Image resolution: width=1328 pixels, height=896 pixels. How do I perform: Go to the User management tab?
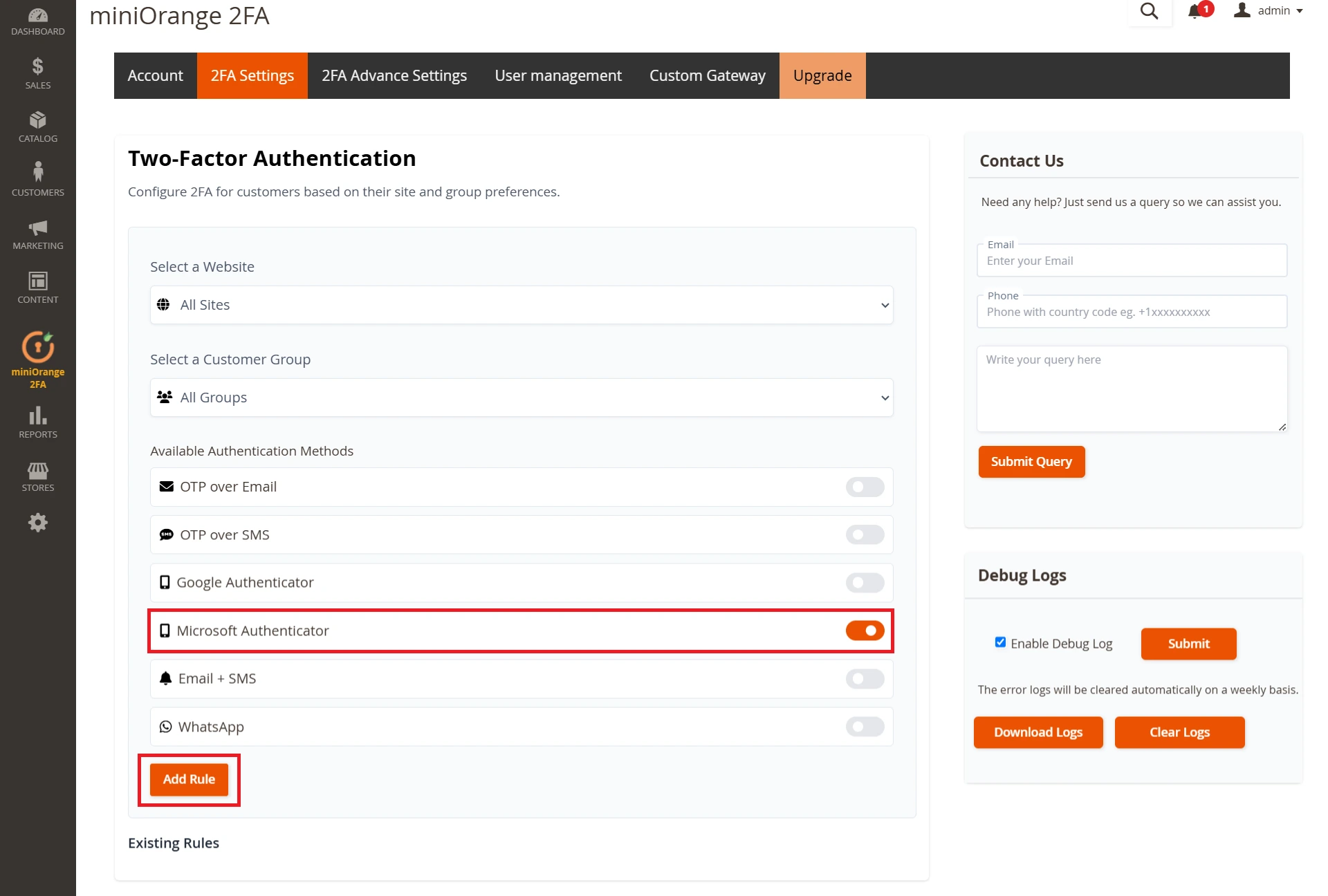pos(558,75)
